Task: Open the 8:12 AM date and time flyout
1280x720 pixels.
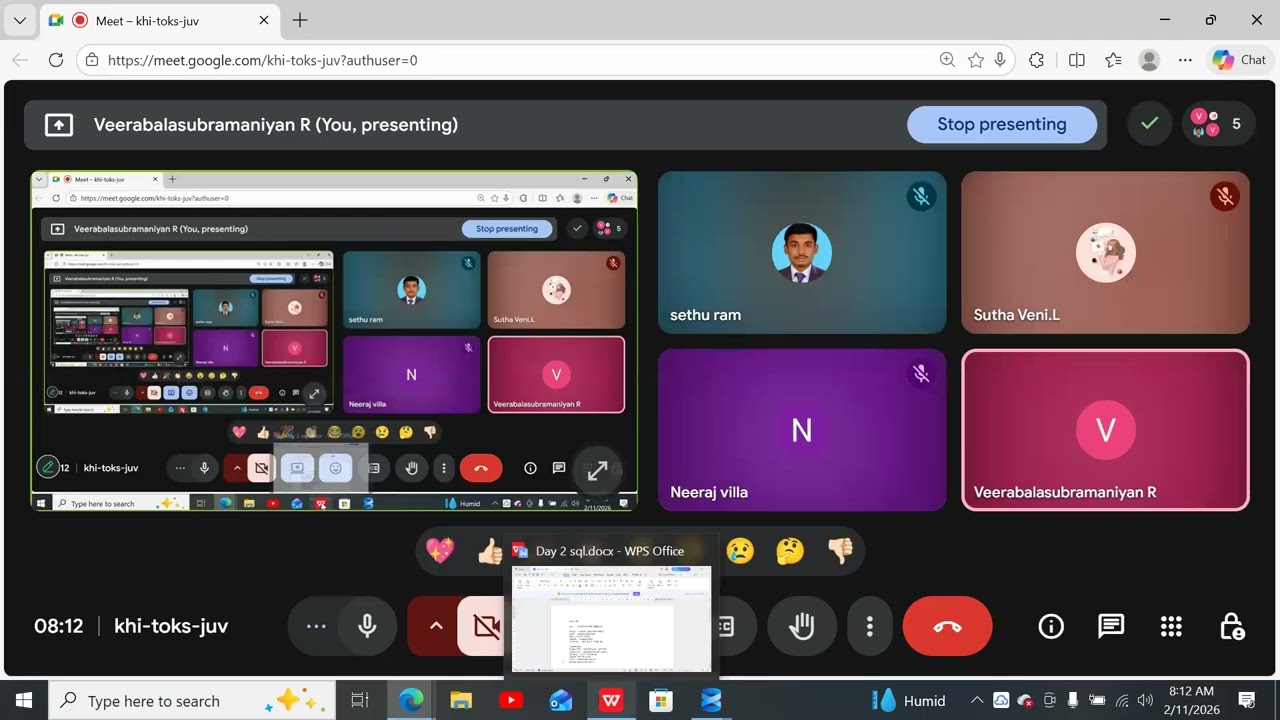Action: click(x=1191, y=700)
